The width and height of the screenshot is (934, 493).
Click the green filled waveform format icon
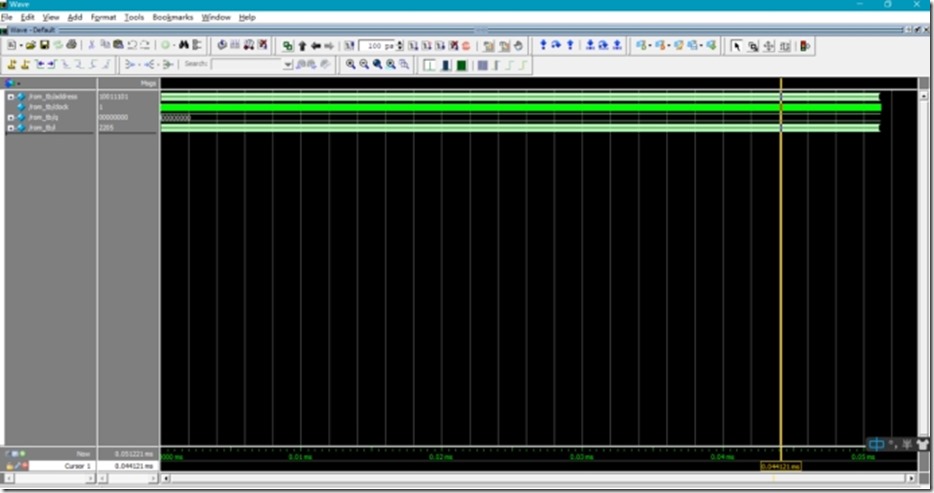[x=461, y=65]
